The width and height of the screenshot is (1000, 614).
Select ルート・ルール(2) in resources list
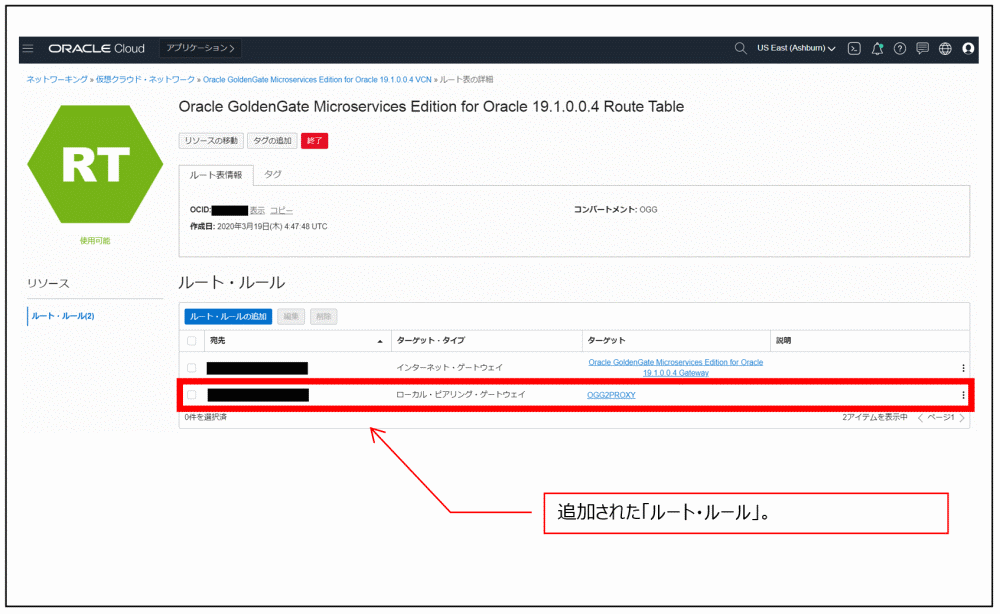[x=63, y=316]
